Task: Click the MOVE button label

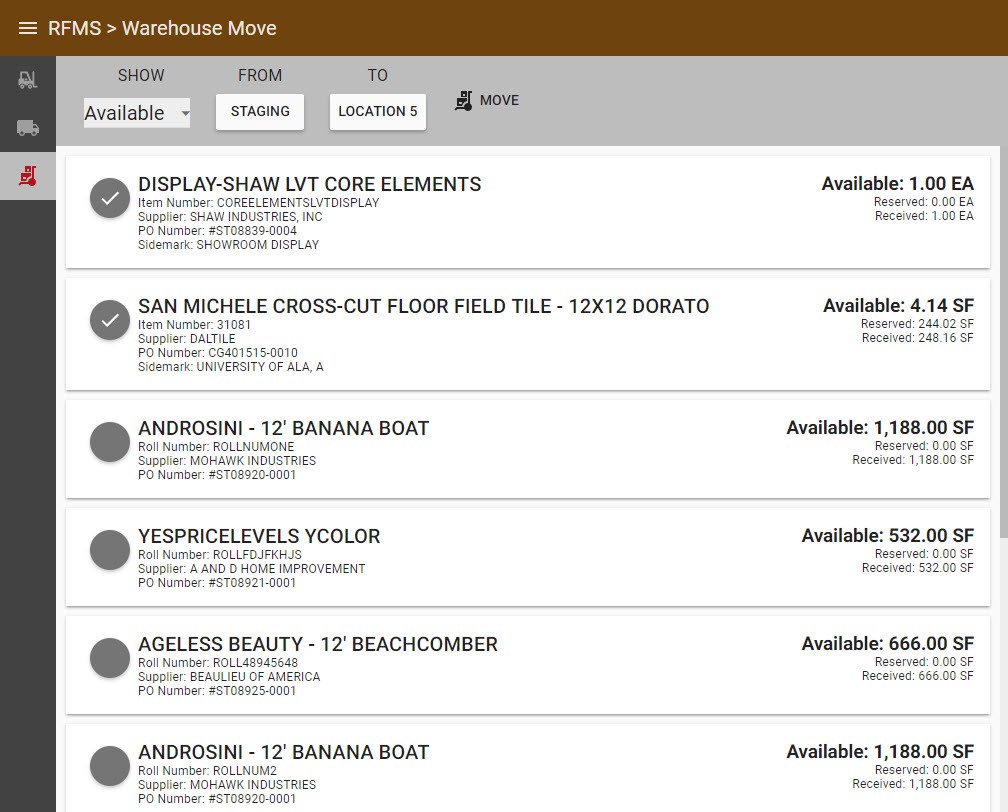Action: (x=500, y=100)
